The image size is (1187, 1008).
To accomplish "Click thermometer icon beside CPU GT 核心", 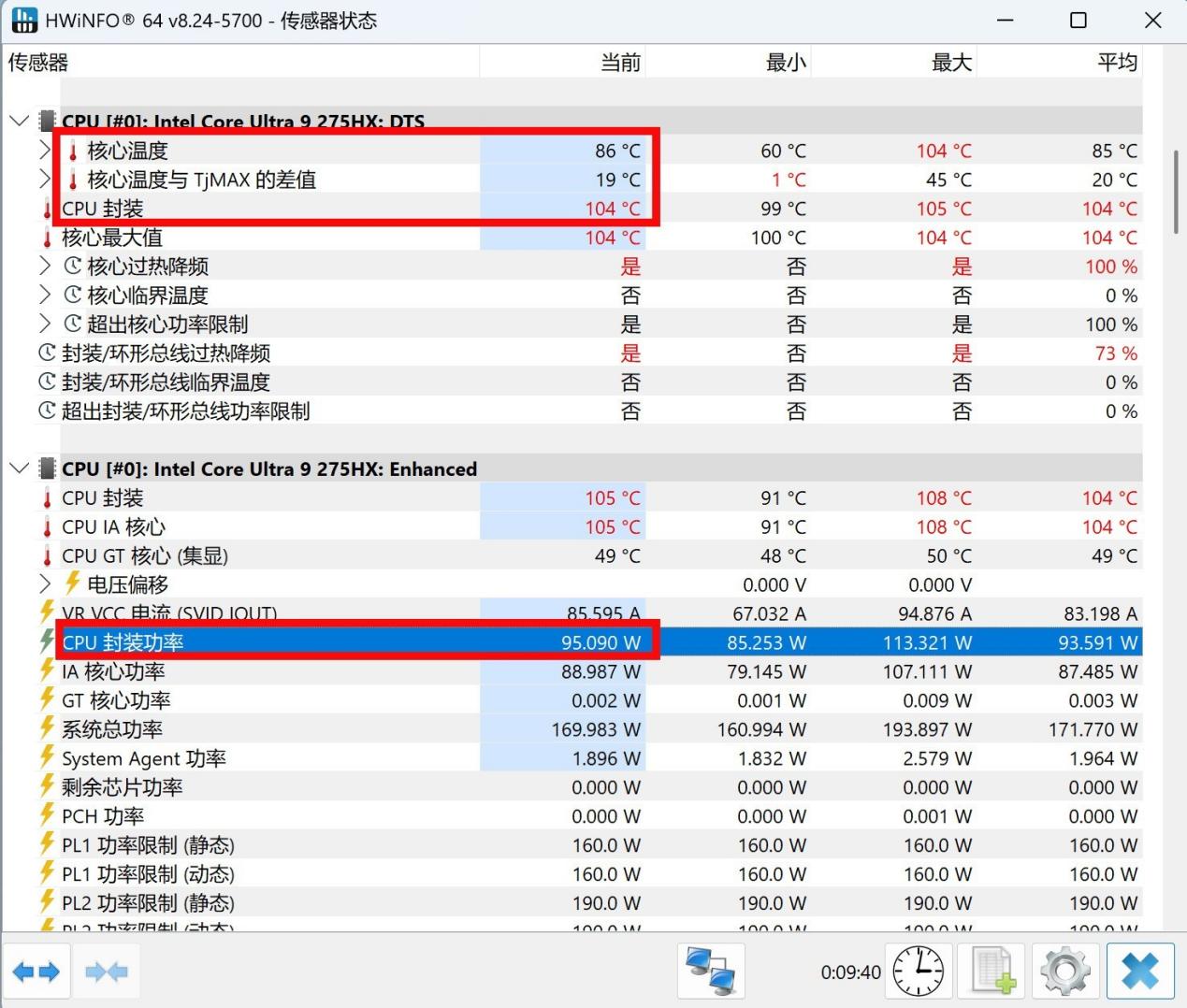I will (48, 556).
